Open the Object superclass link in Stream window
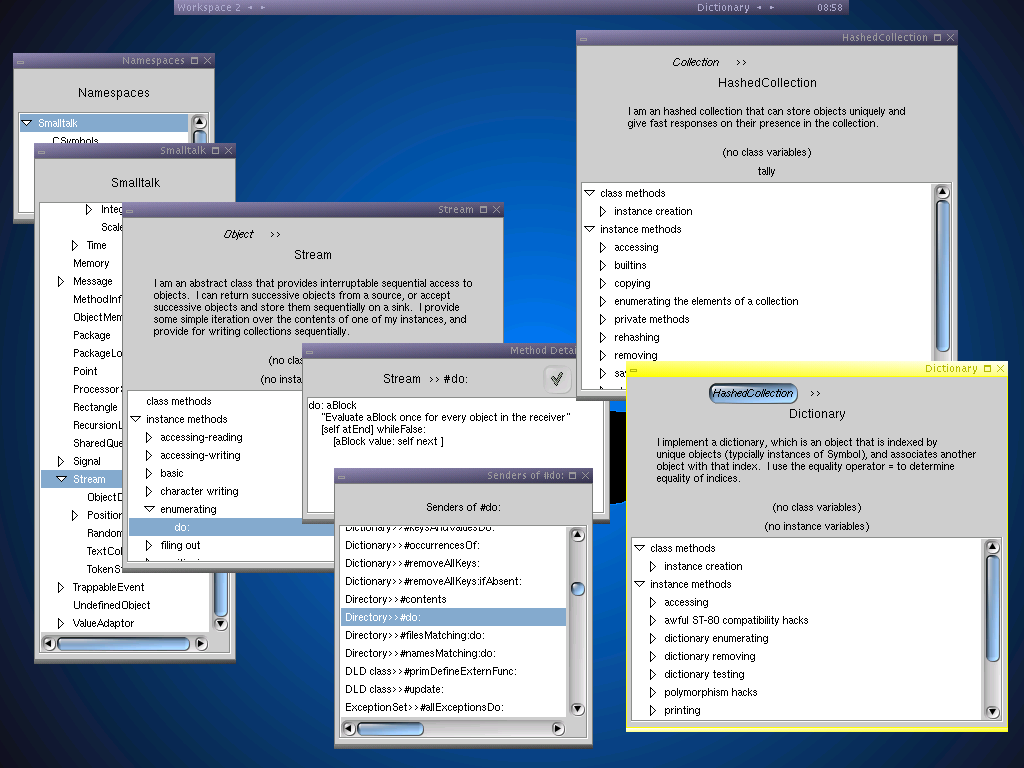 (238, 234)
